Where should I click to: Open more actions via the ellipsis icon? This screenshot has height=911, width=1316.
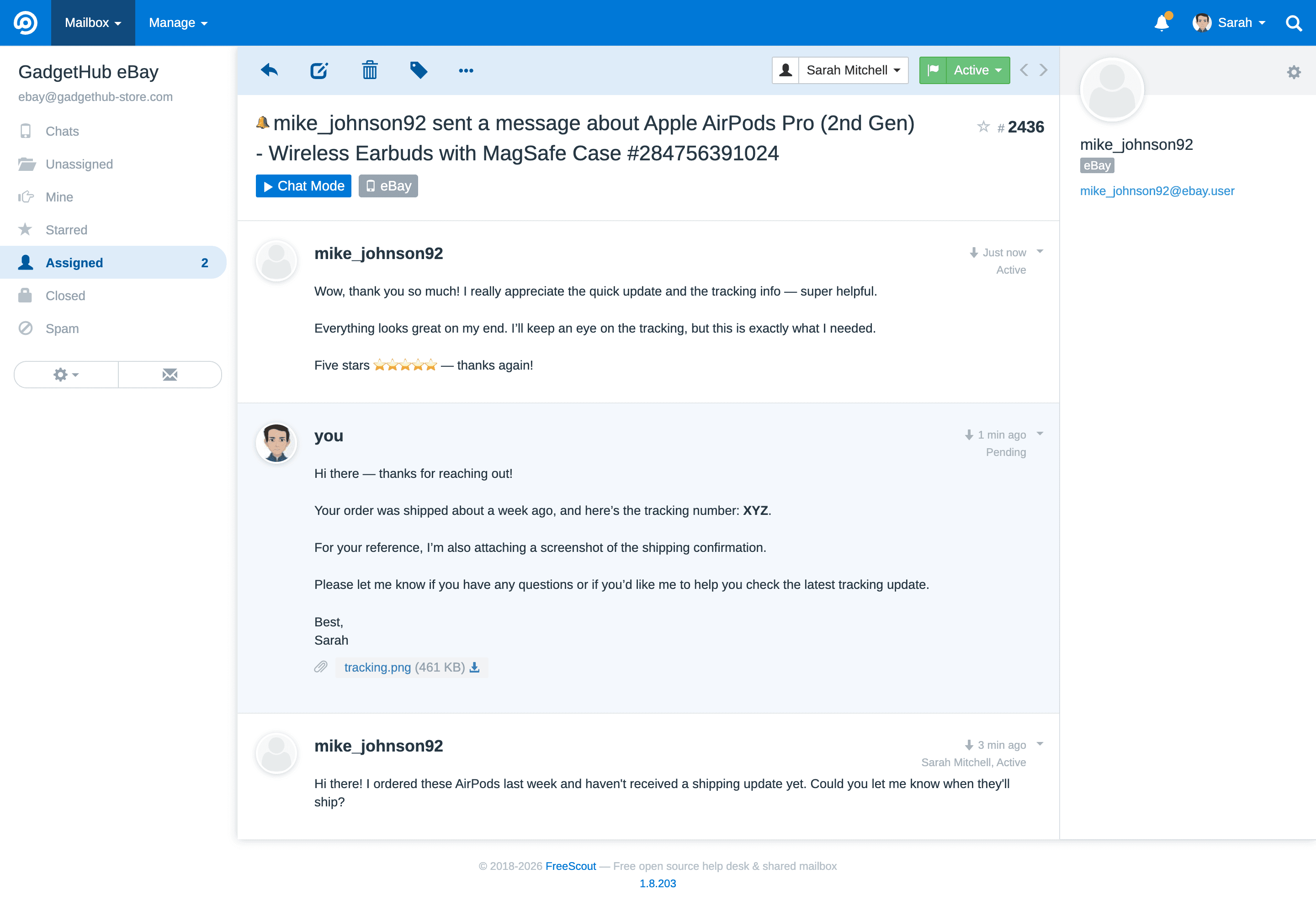[x=467, y=70]
